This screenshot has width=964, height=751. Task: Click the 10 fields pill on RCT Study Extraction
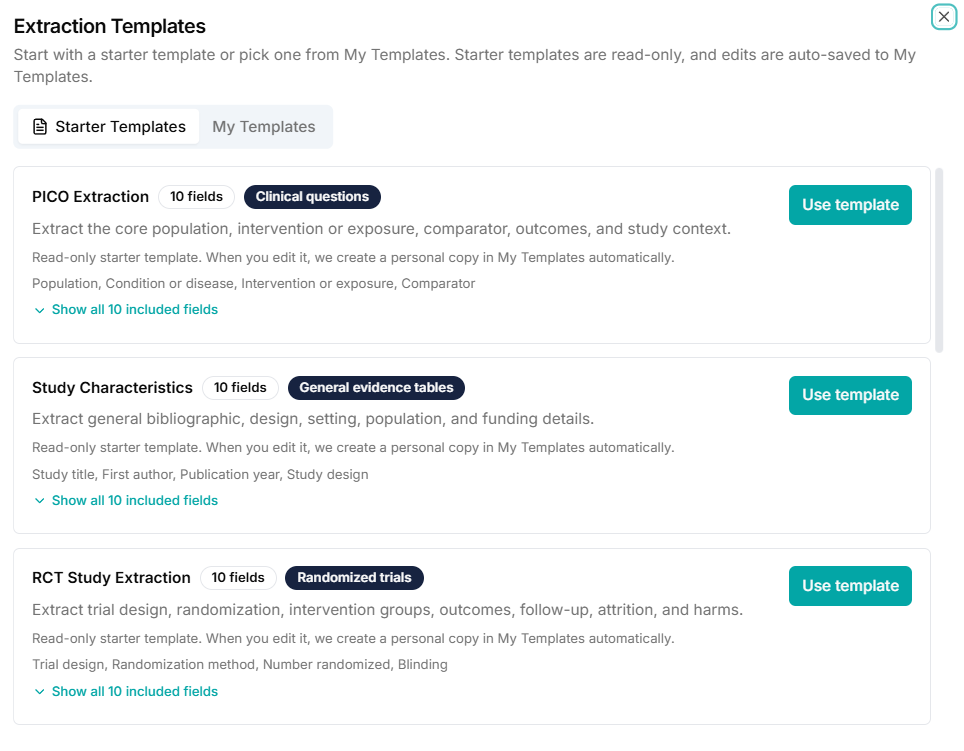(238, 578)
